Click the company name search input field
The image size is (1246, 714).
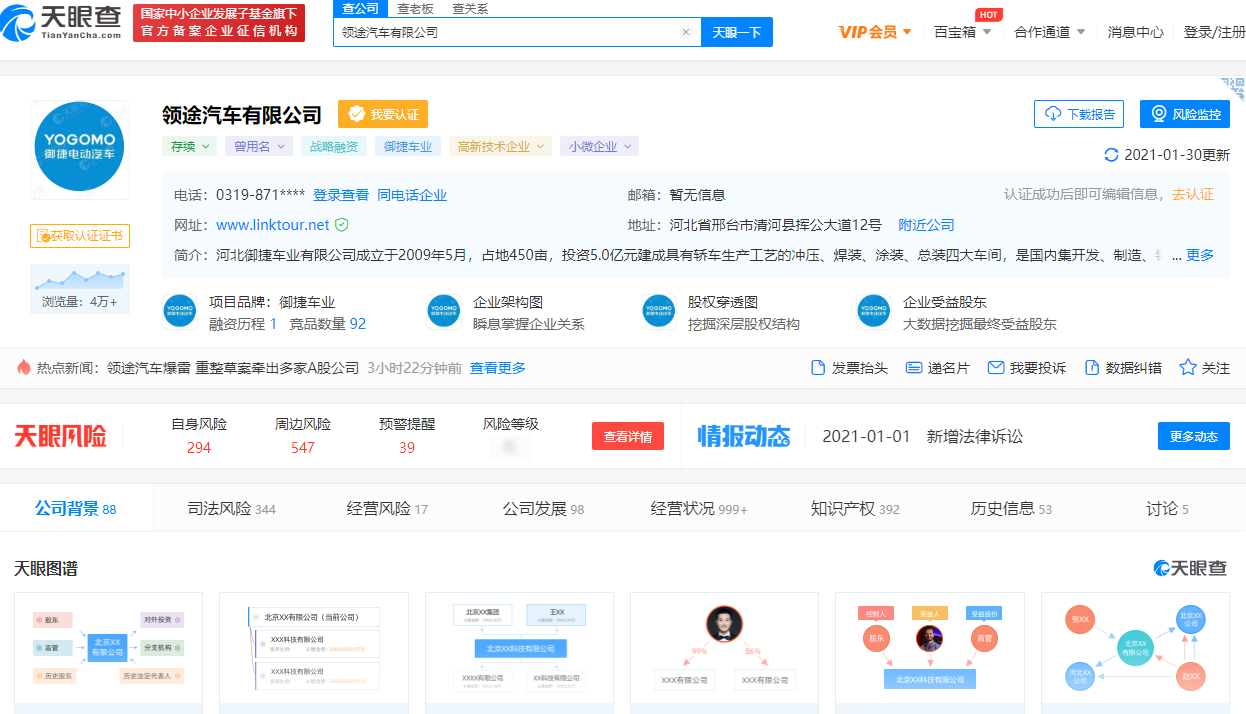(x=506, y=32)
